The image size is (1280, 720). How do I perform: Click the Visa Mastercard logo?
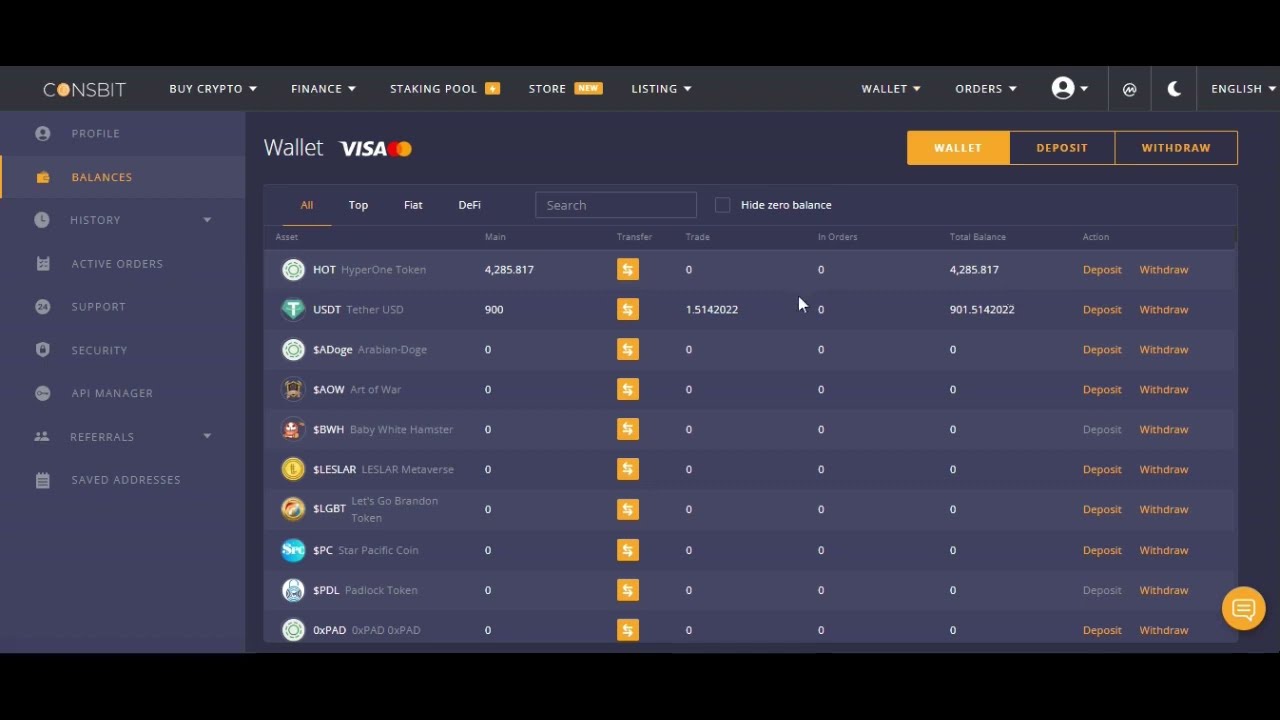click(376, 149)
